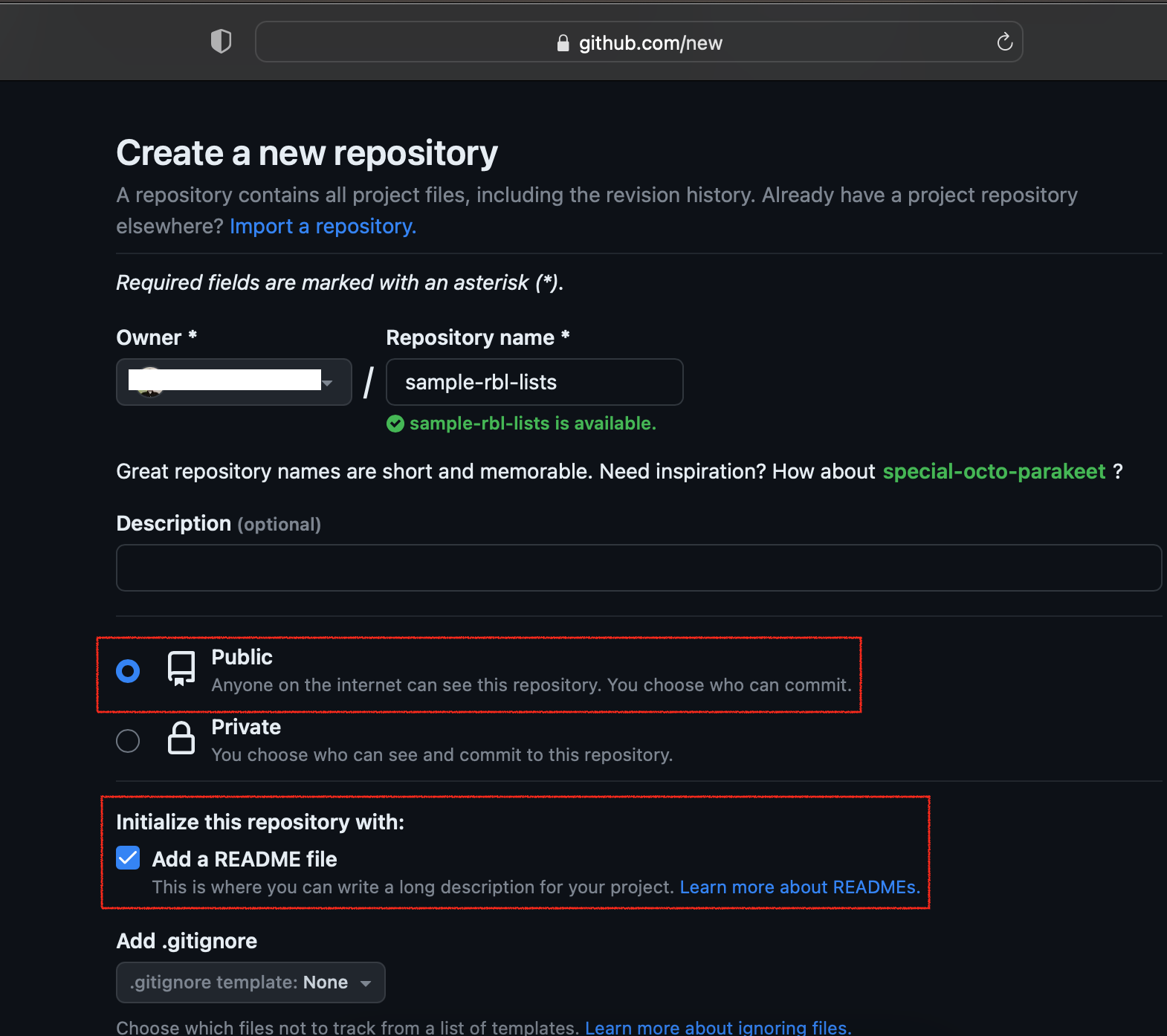This screenshot has height=1036, width=1167.
Task: Select the Public visibility radio button
Action: point(128,671)
